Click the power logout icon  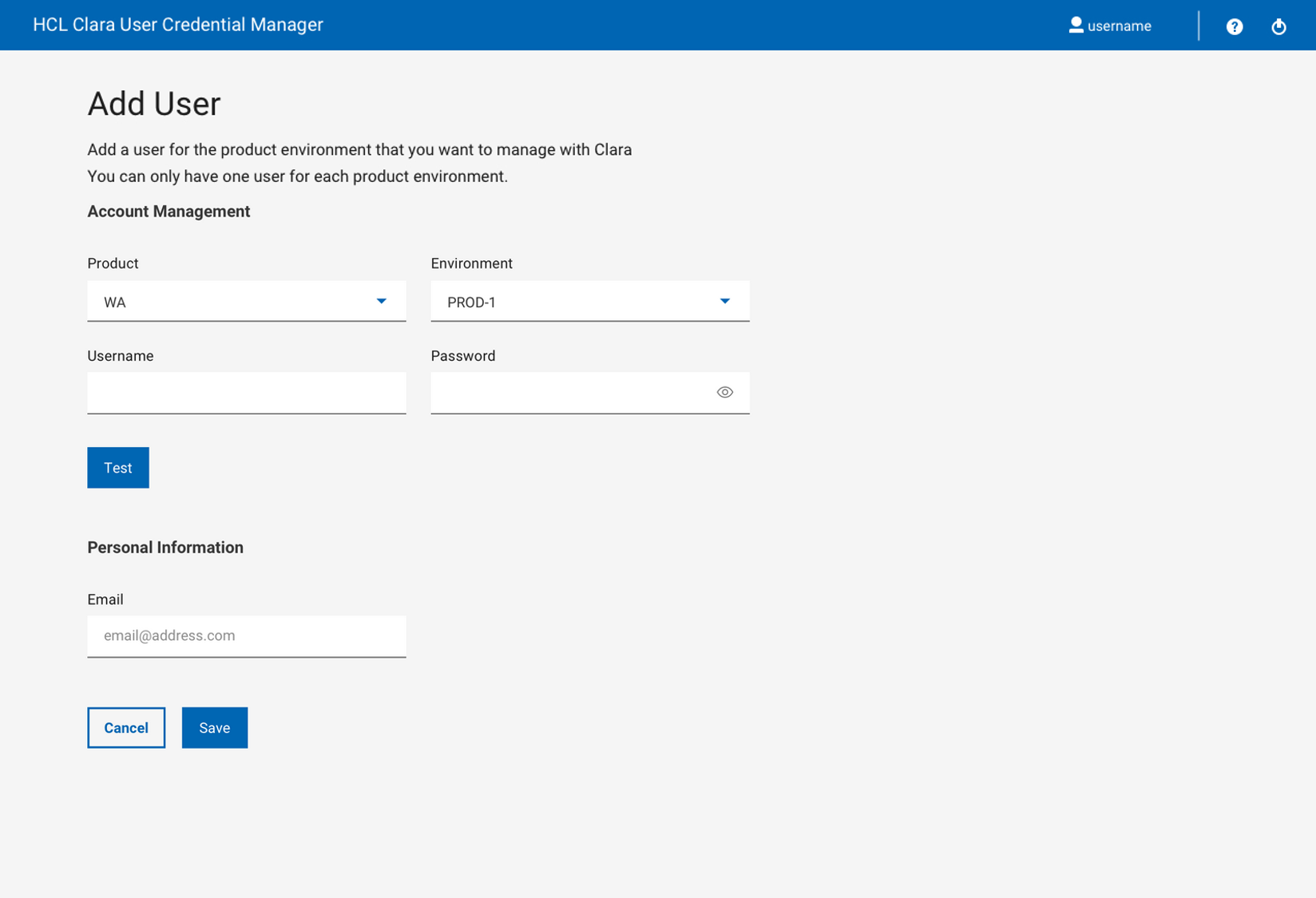click(1278, 26)
